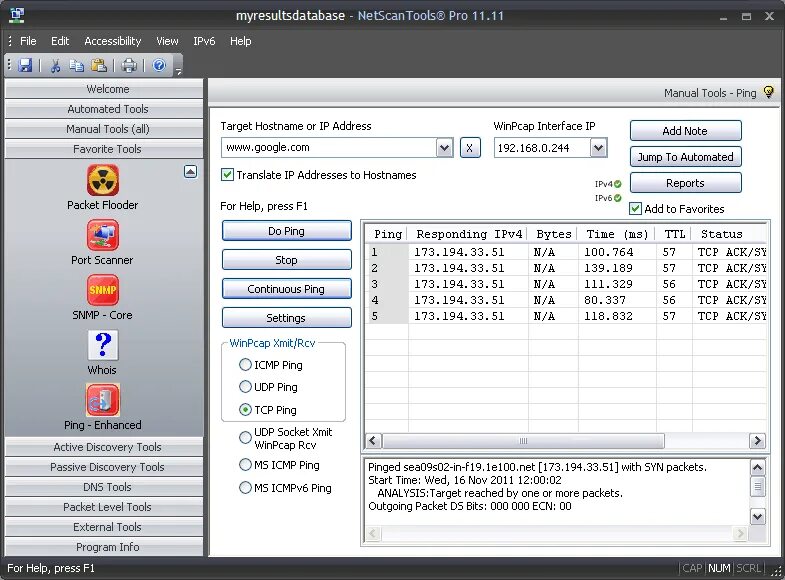This screenshot has width=785, height=580.
Task: Click the Do Ping button
Action: tap(286, 231)
